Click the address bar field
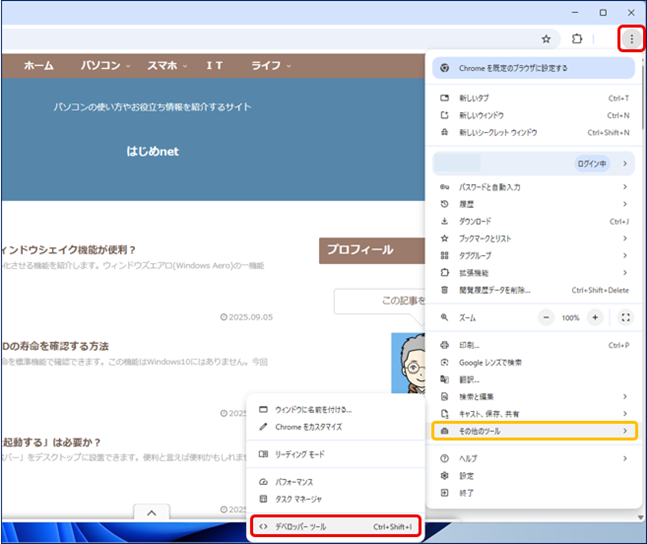 281,39
